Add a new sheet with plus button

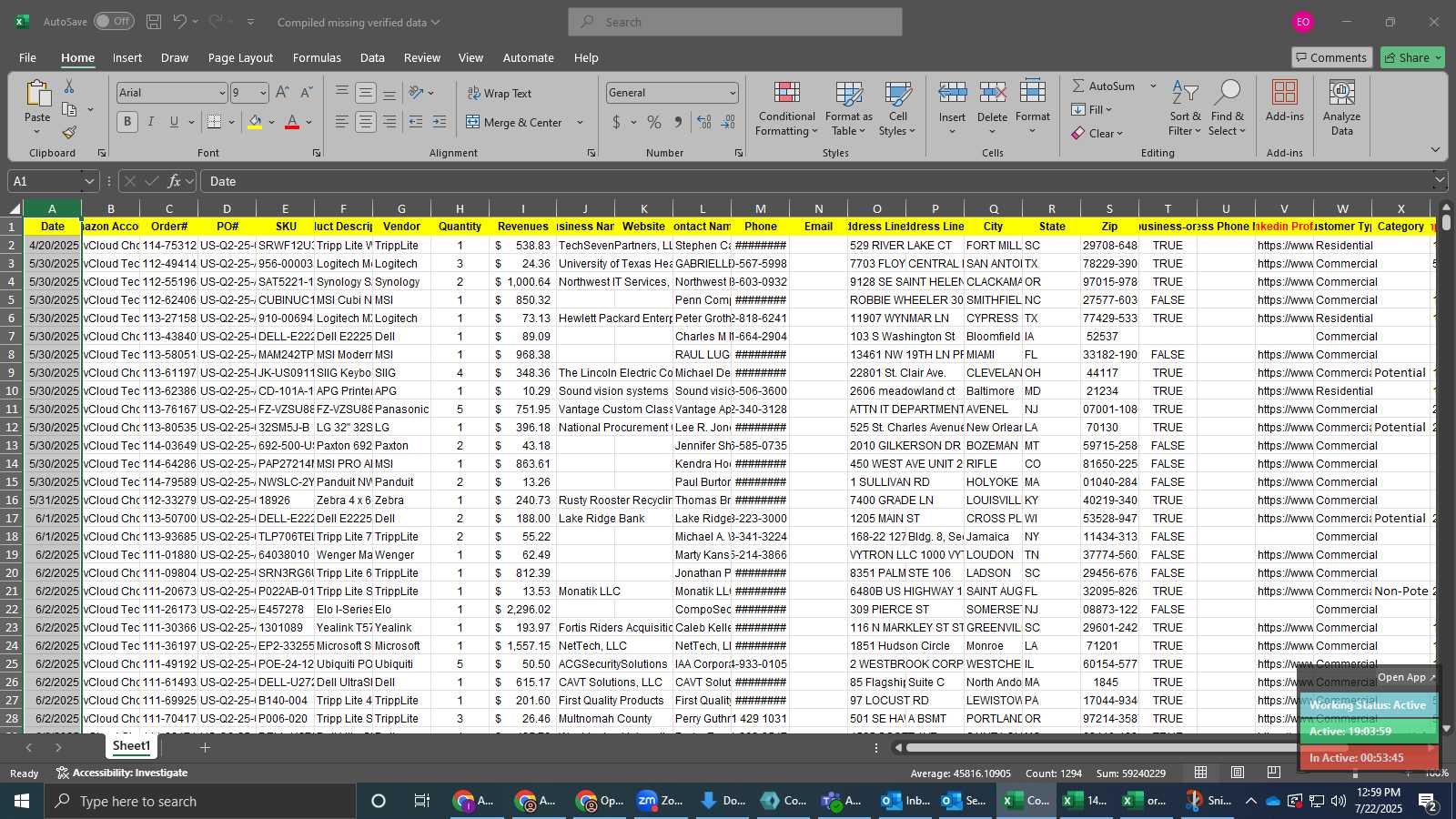(206, 747)
